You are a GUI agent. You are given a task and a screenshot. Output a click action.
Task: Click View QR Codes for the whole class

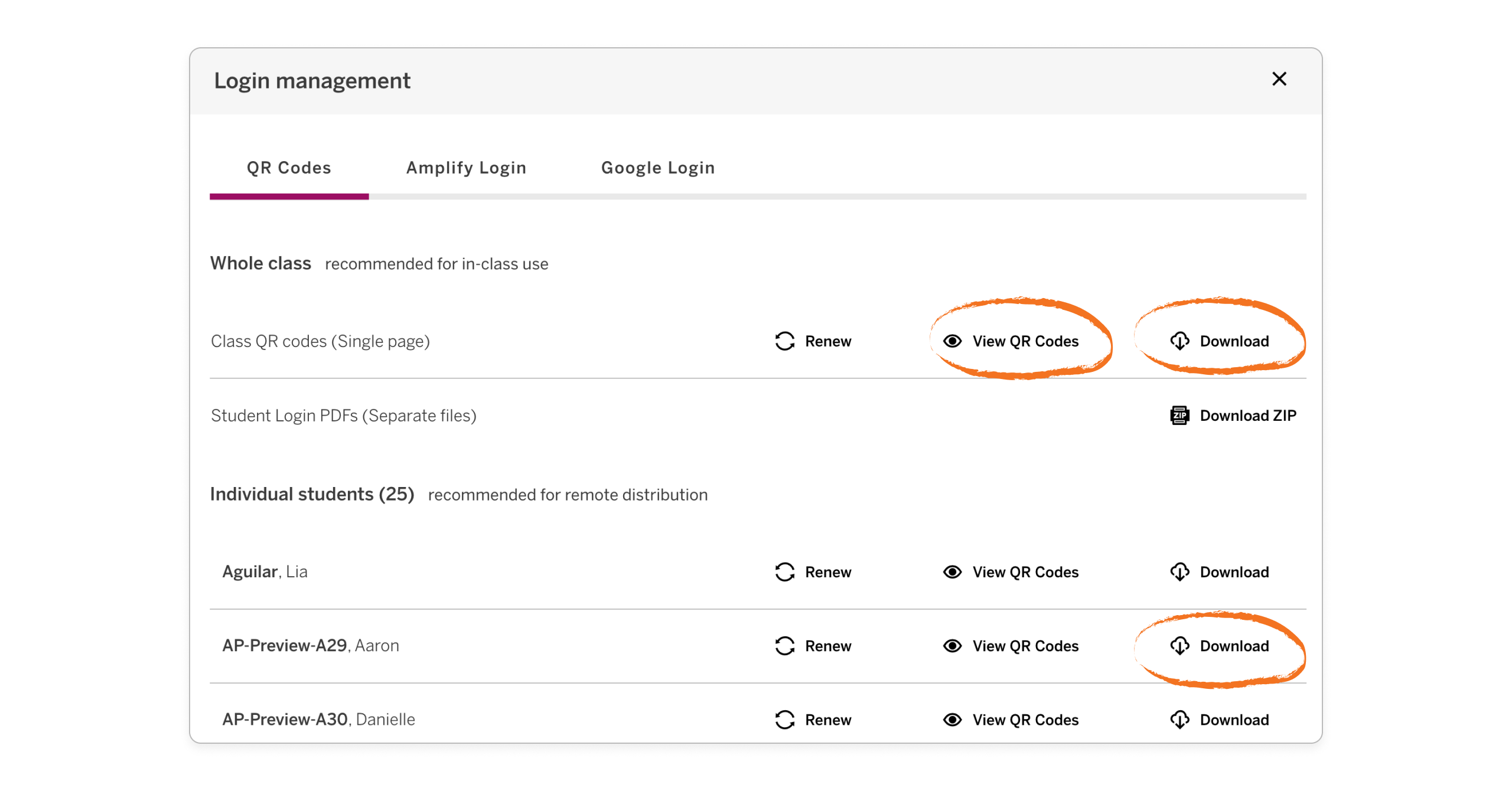[x=1025, y=341]
